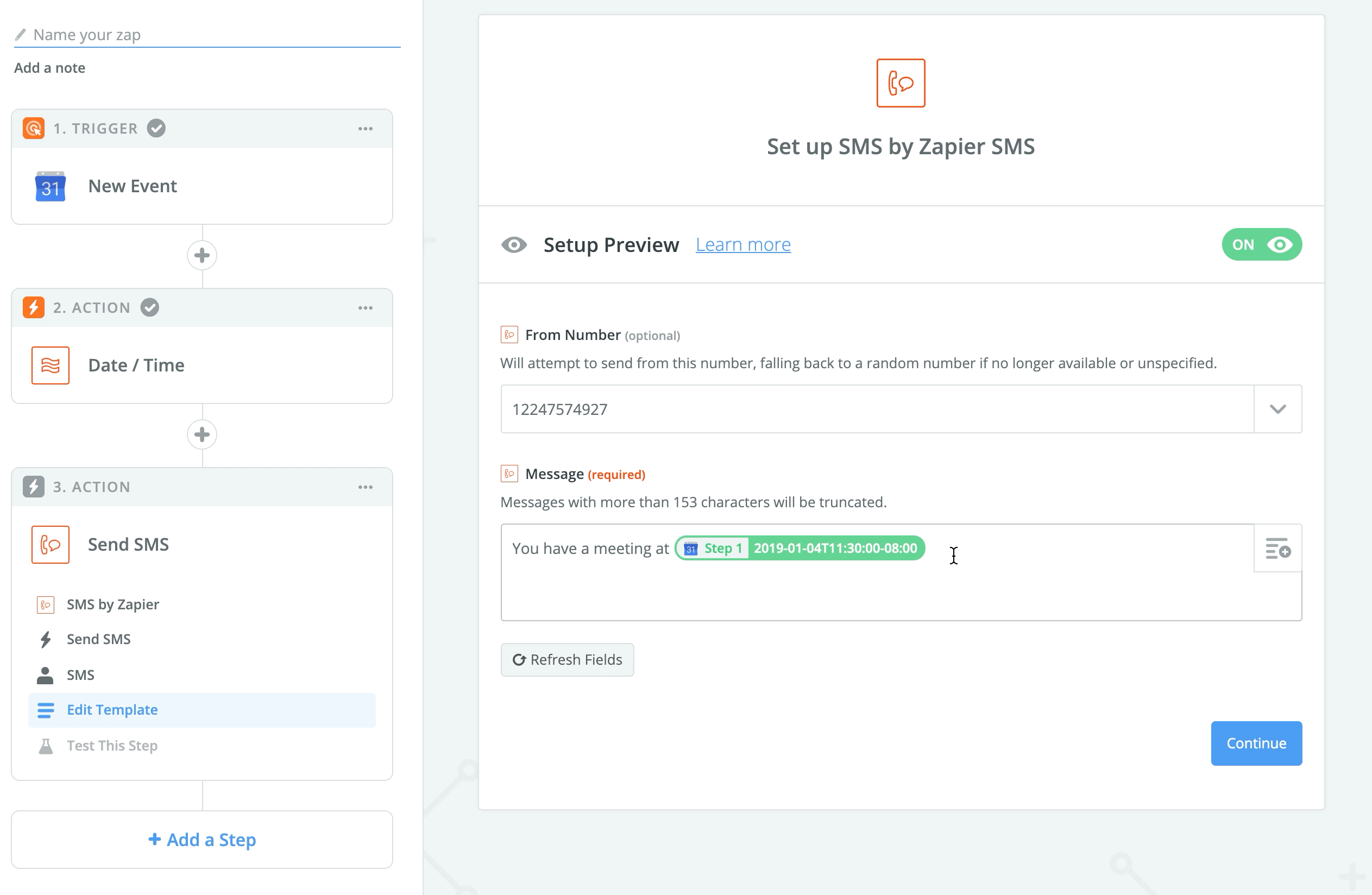Click large SMS by Zapier header icon
This screenshot has height=895, width=1372.
[x=901, y=83]
